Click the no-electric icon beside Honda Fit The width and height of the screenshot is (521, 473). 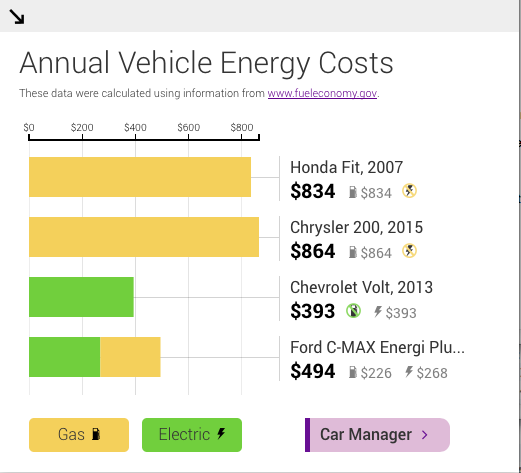tap(409, 191)
